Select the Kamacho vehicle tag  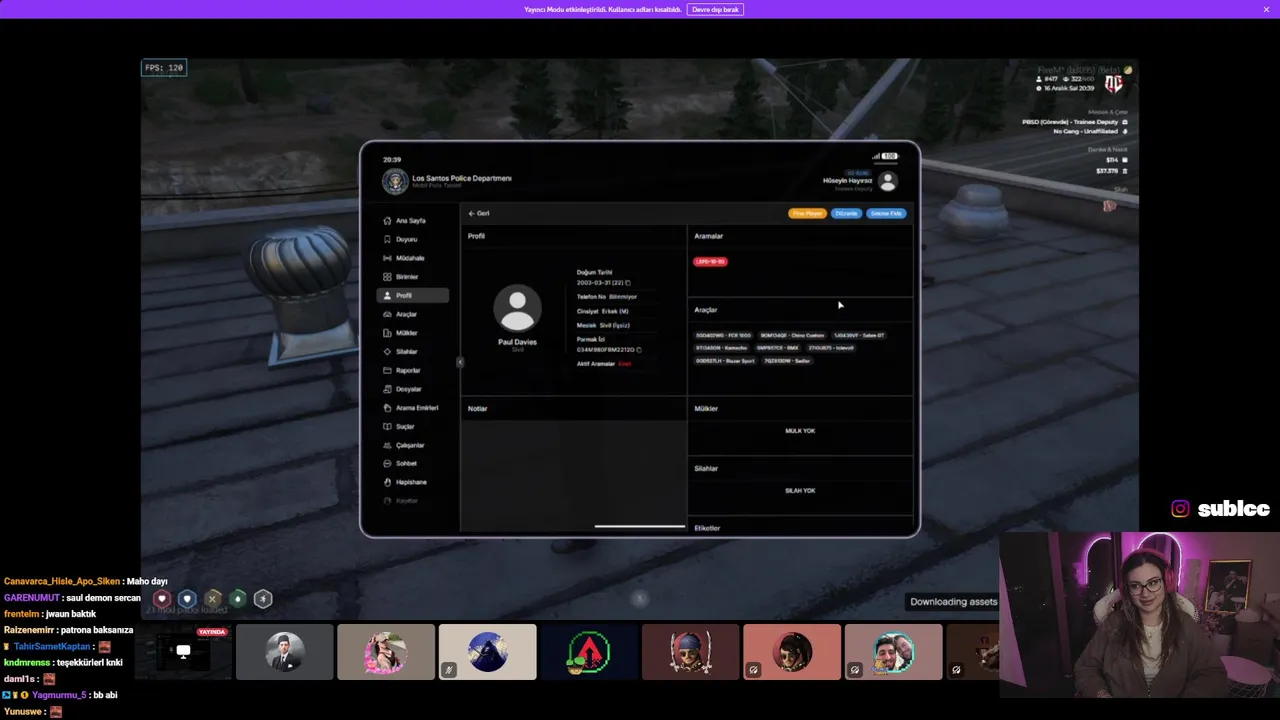pos(721,348)
